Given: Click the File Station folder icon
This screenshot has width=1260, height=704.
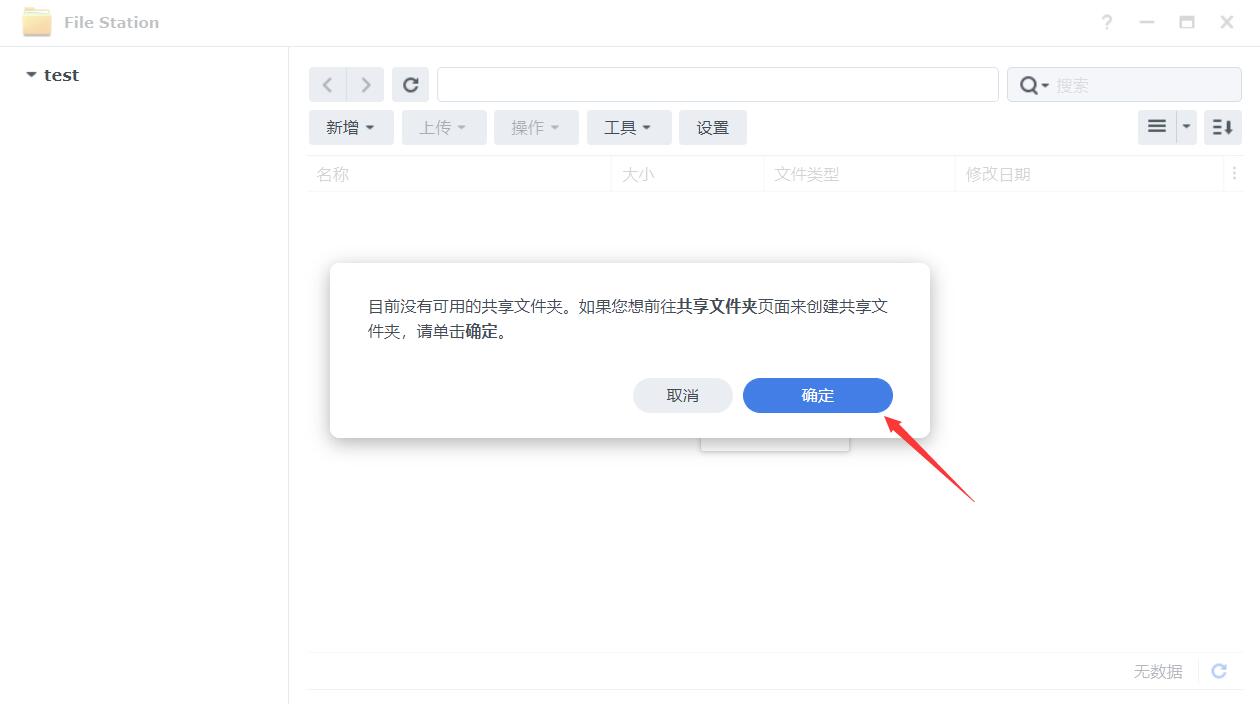Looking at the screenshot, I should (36, 21).
